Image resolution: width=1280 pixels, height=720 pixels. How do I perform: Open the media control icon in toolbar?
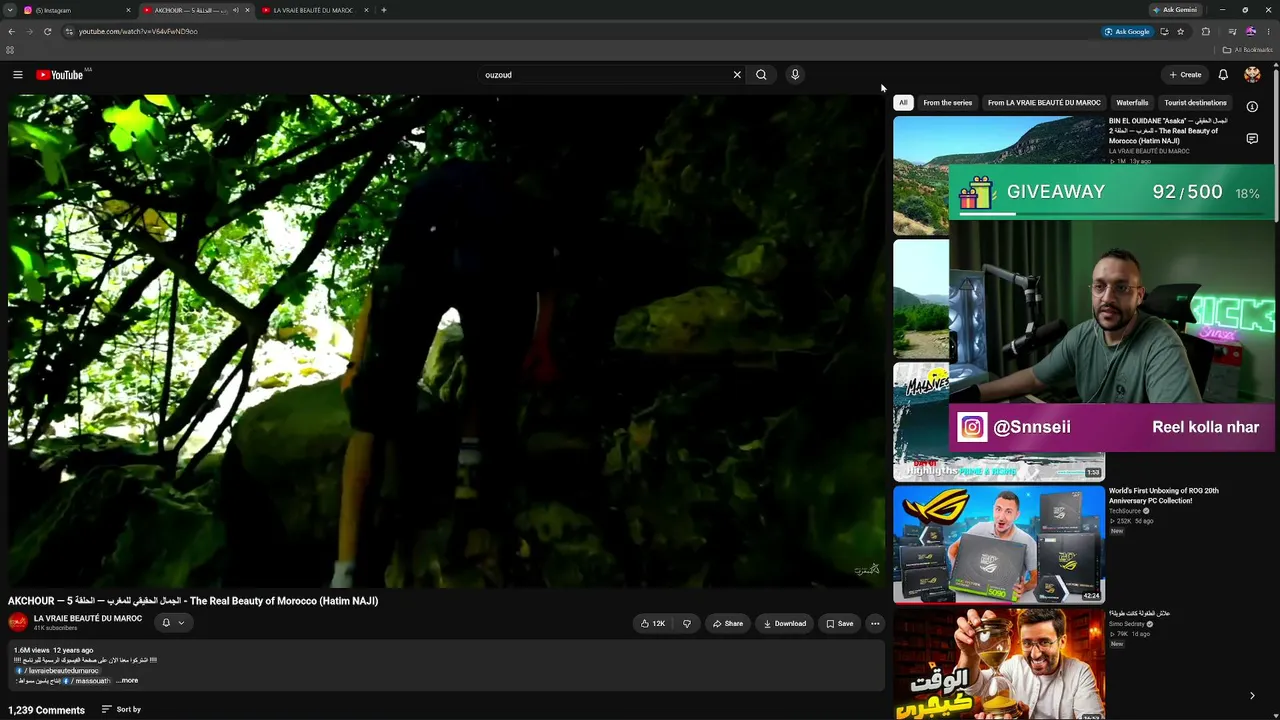[x=1232, y=31]
